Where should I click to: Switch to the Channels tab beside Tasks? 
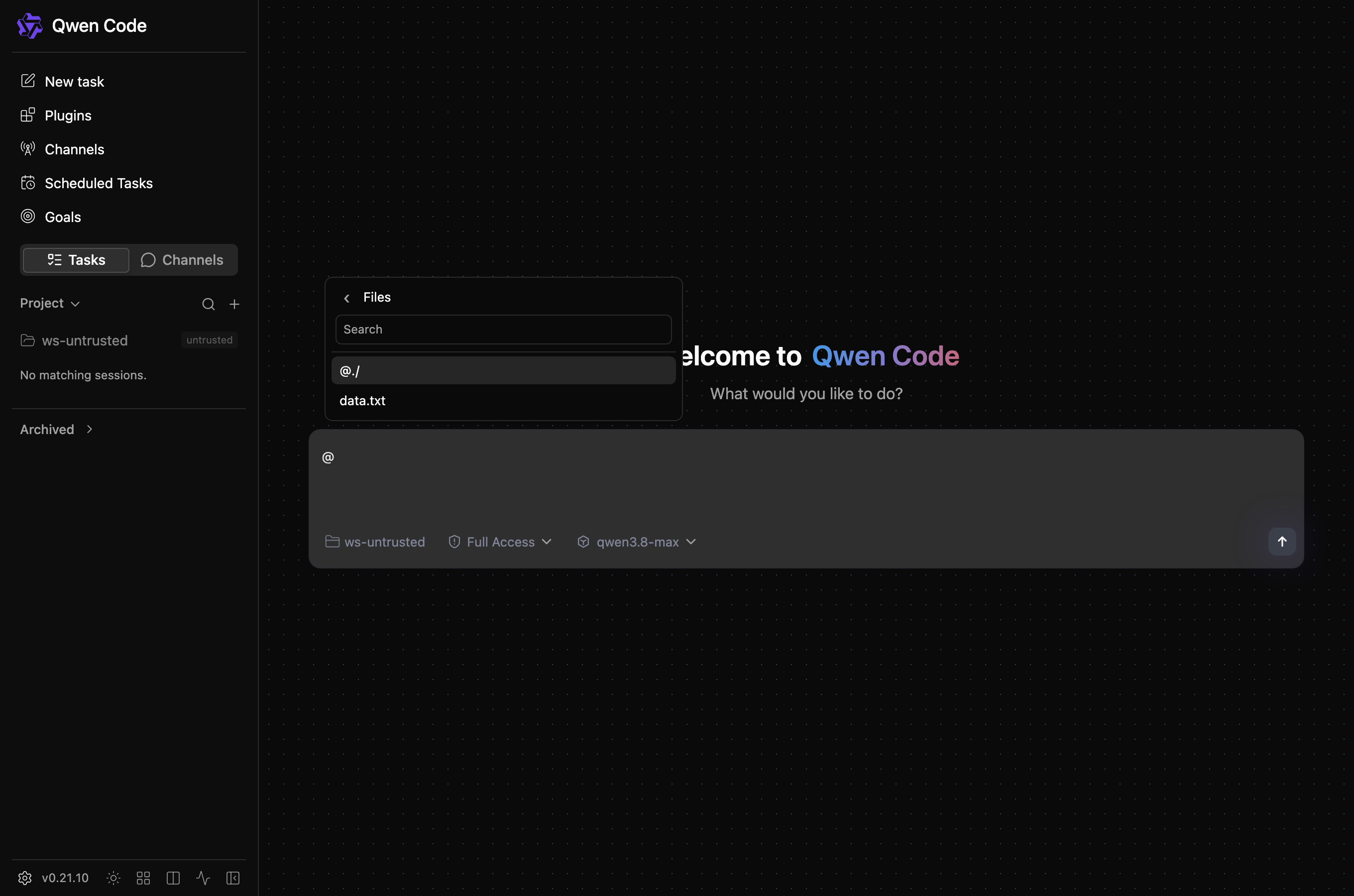point(182,260)
